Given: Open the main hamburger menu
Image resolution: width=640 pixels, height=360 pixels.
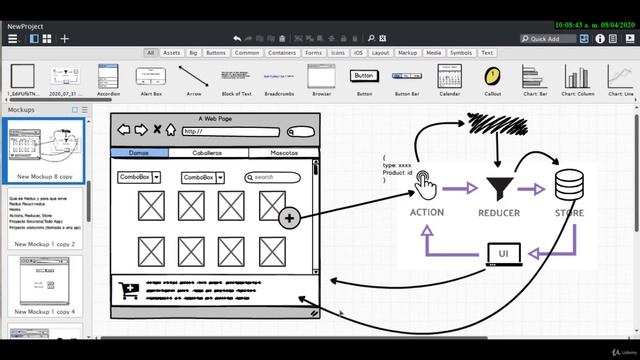Looking at the screenshot, I should point(13,39).
